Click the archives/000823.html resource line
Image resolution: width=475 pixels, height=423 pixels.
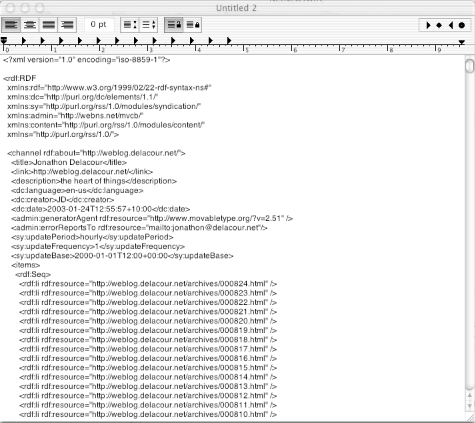148,293
